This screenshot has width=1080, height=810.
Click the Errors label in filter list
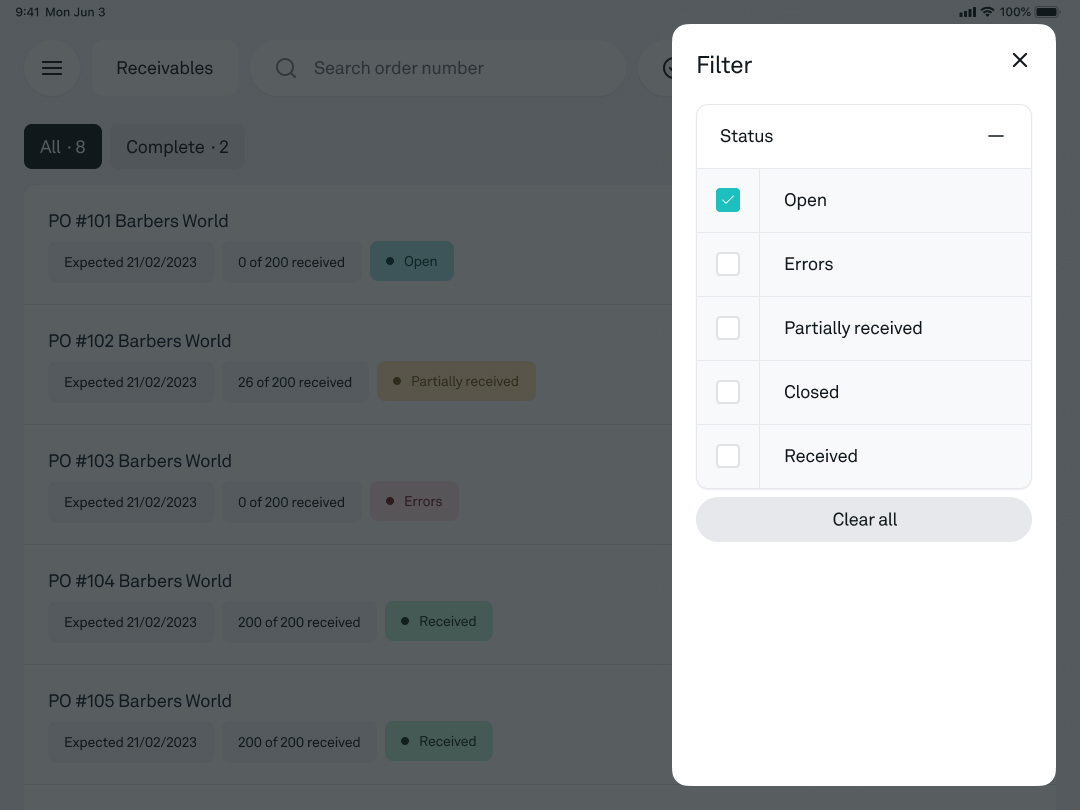tap(809, 264)
